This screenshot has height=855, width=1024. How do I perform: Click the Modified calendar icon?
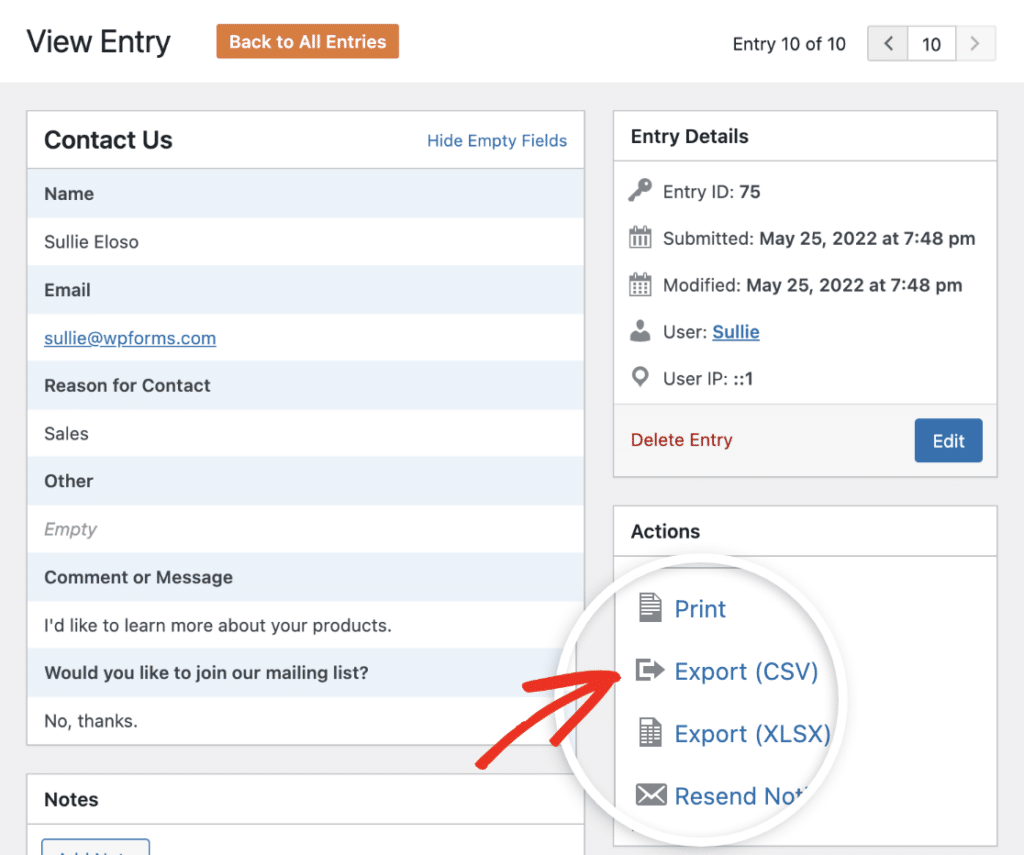[640, 285]
